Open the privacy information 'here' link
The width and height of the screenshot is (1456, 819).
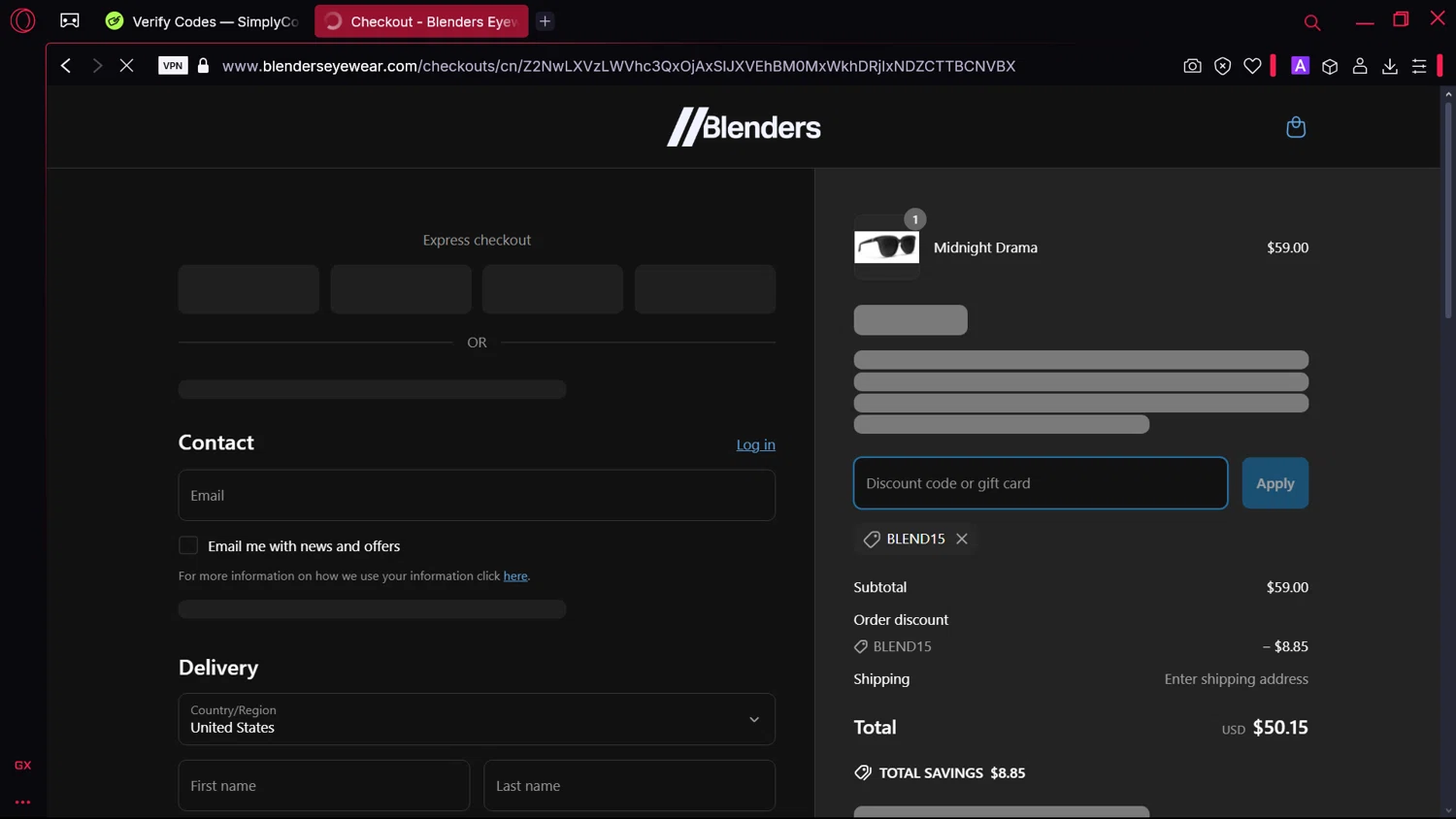pos(515,575)
